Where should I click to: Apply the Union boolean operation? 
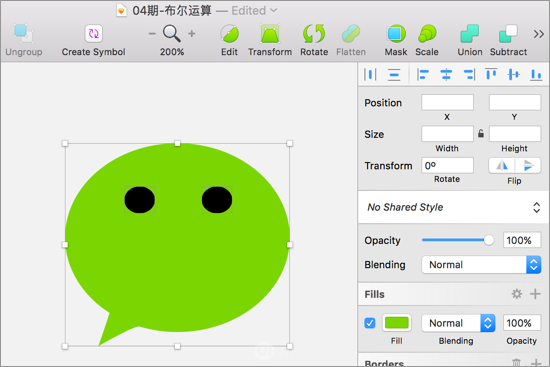pyautogui.click(x=470, y=34)
